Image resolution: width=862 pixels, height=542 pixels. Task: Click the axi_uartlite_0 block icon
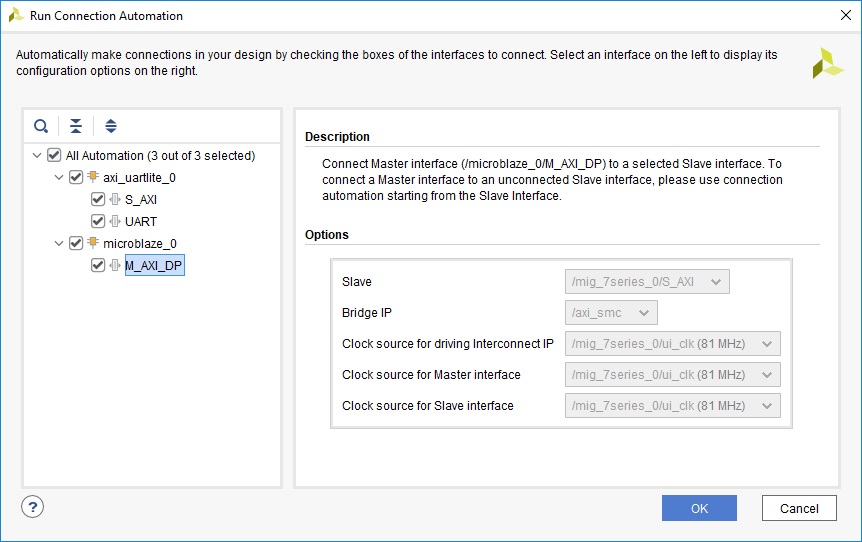pos(93,177)
